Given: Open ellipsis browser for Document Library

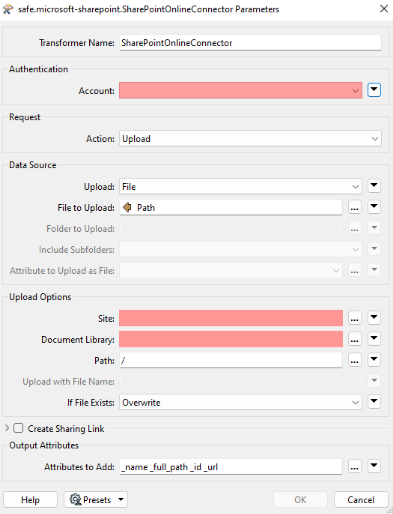Looking at the screenshot, I should [354, 339].
